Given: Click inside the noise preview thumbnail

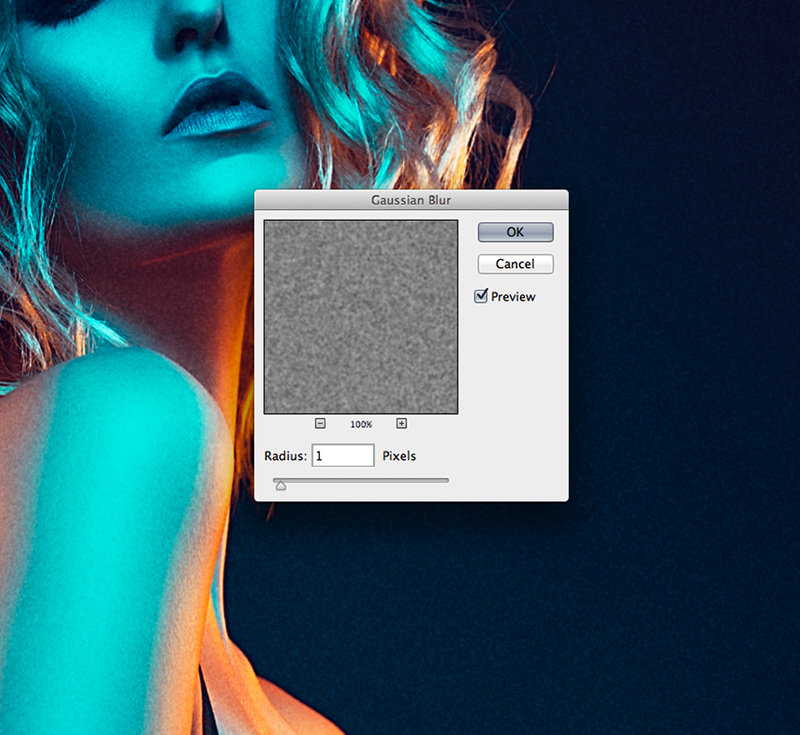Looking at the screenshot, I should point(361,317).
